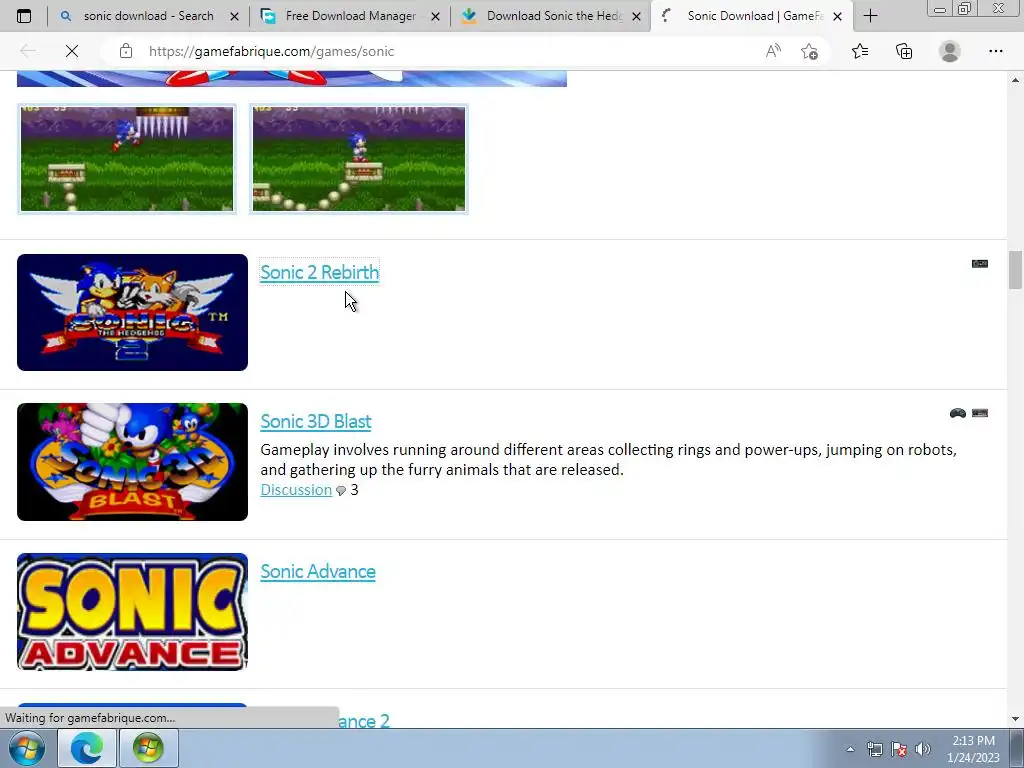Open the Sonic 3D Blast link
The height and width of the screenshot is (768, 1024).
[x=315, y=421]
